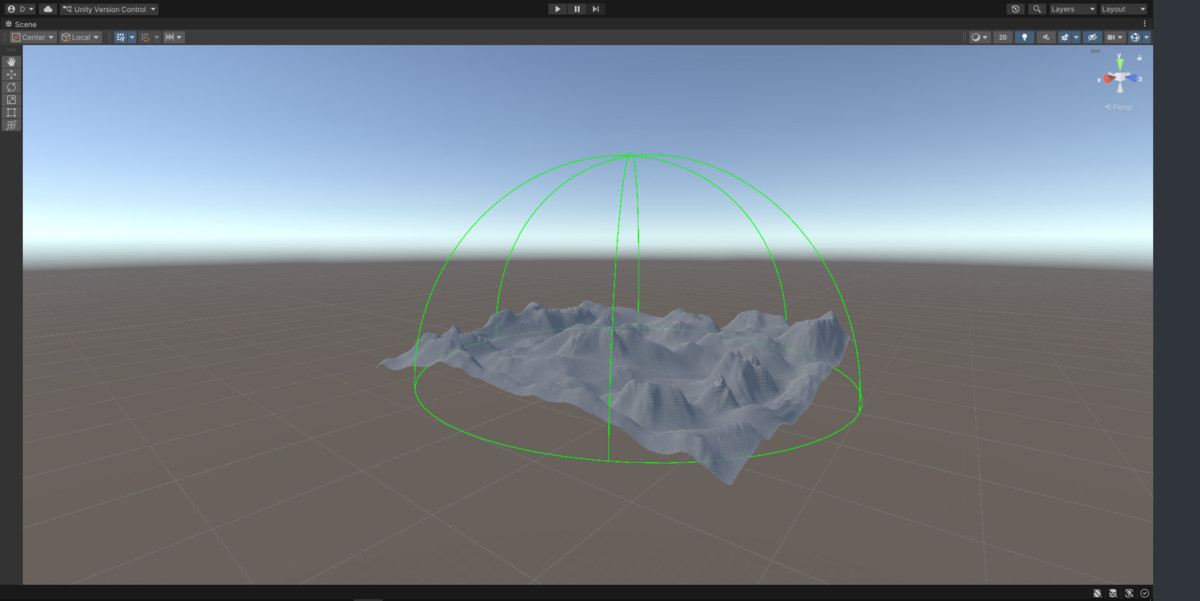Click the snap increment ruler icon
This screenshot has height=601, width=1200.
coord(170,37)
